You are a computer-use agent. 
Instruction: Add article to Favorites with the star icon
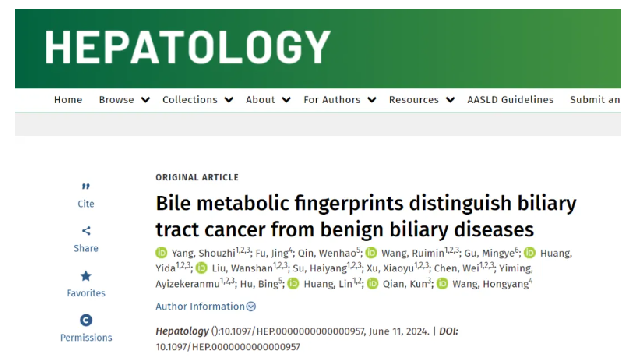86,276
